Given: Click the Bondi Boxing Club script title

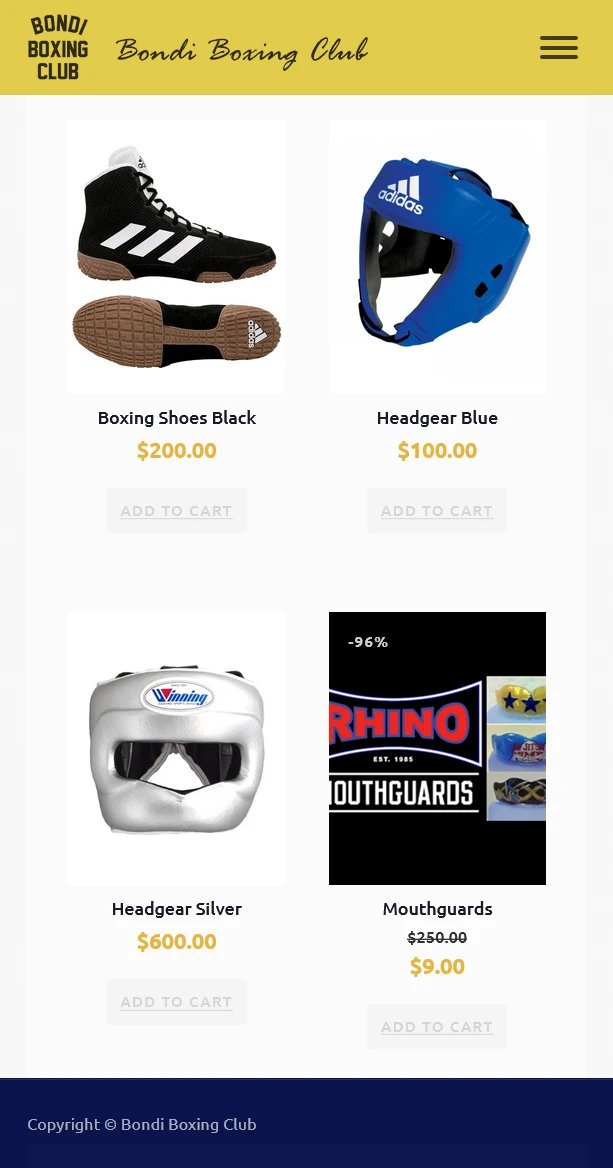Looking at the screenshot, I should [x=242, y=51].
